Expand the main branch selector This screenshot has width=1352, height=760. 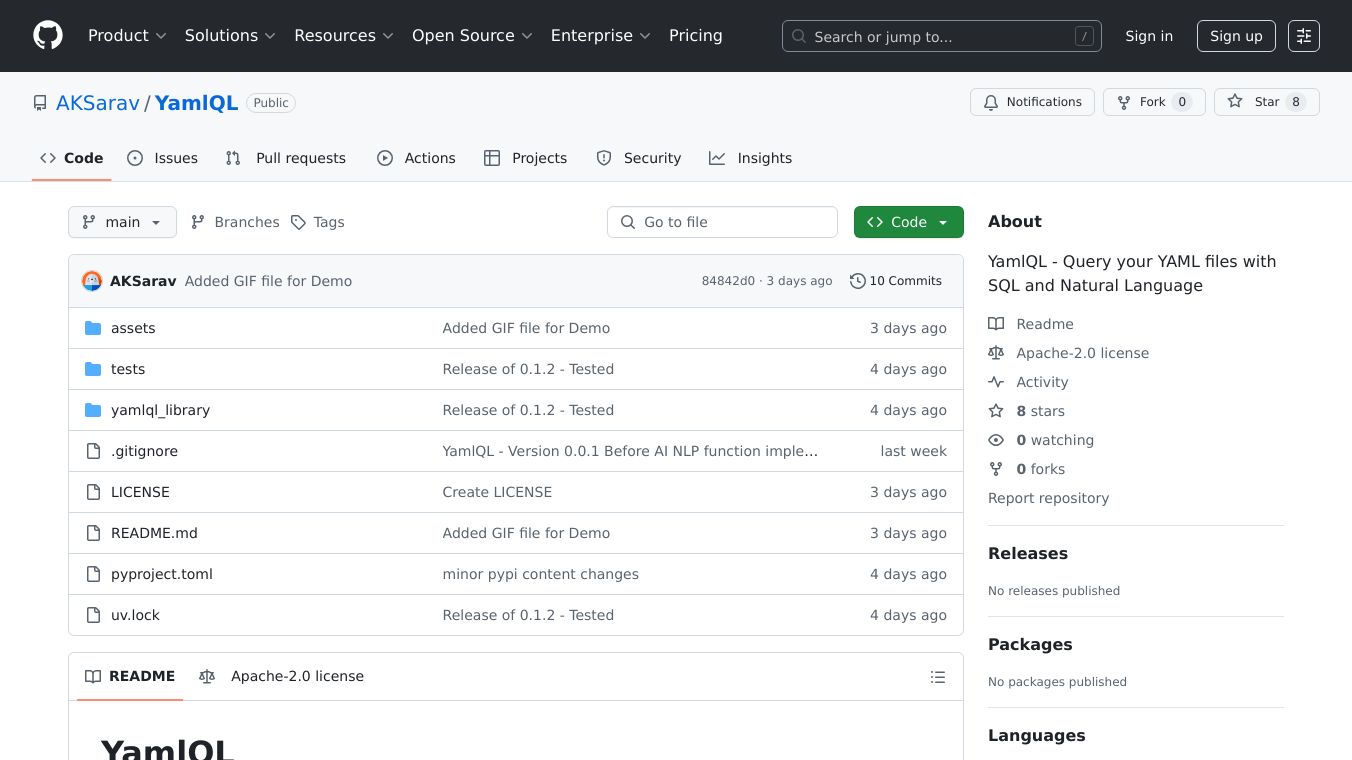[122, 222]
